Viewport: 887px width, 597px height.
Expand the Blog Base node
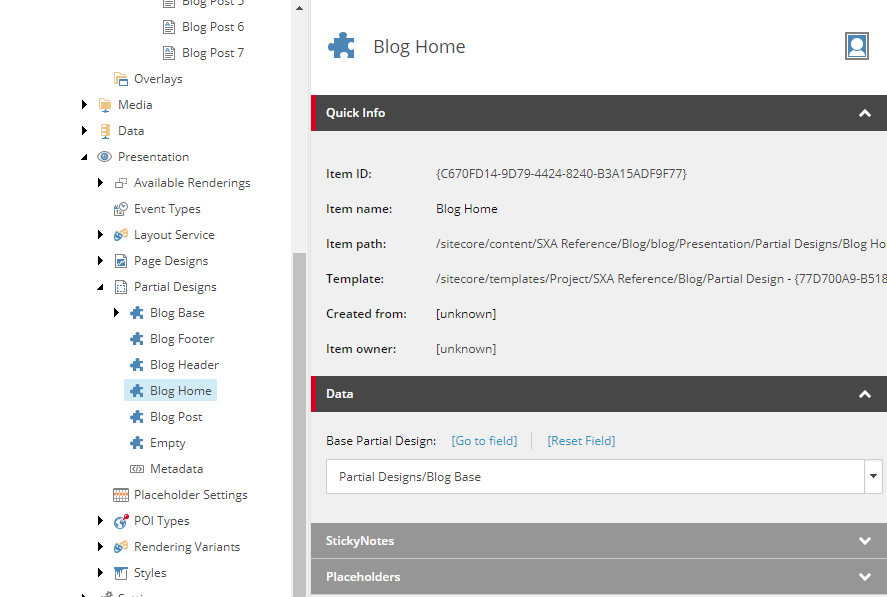(x=116, y=312)
